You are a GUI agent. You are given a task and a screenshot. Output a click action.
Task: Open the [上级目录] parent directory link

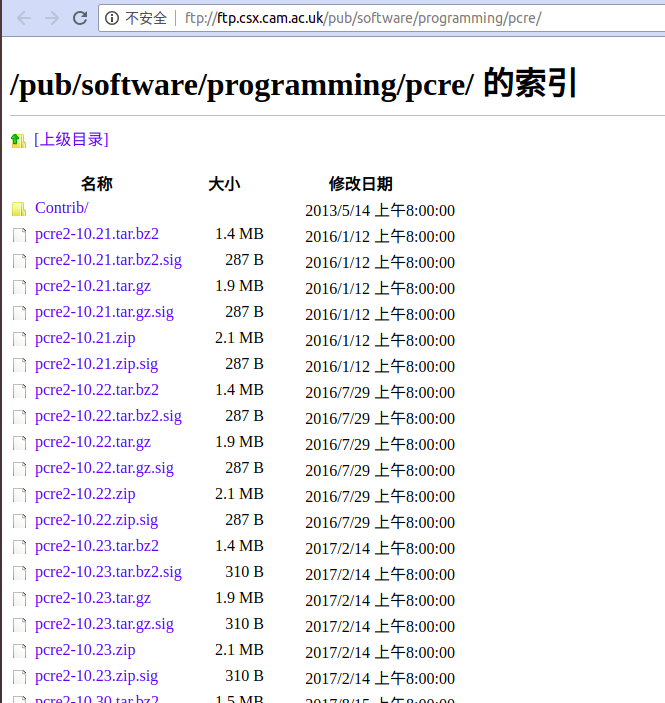71,139
